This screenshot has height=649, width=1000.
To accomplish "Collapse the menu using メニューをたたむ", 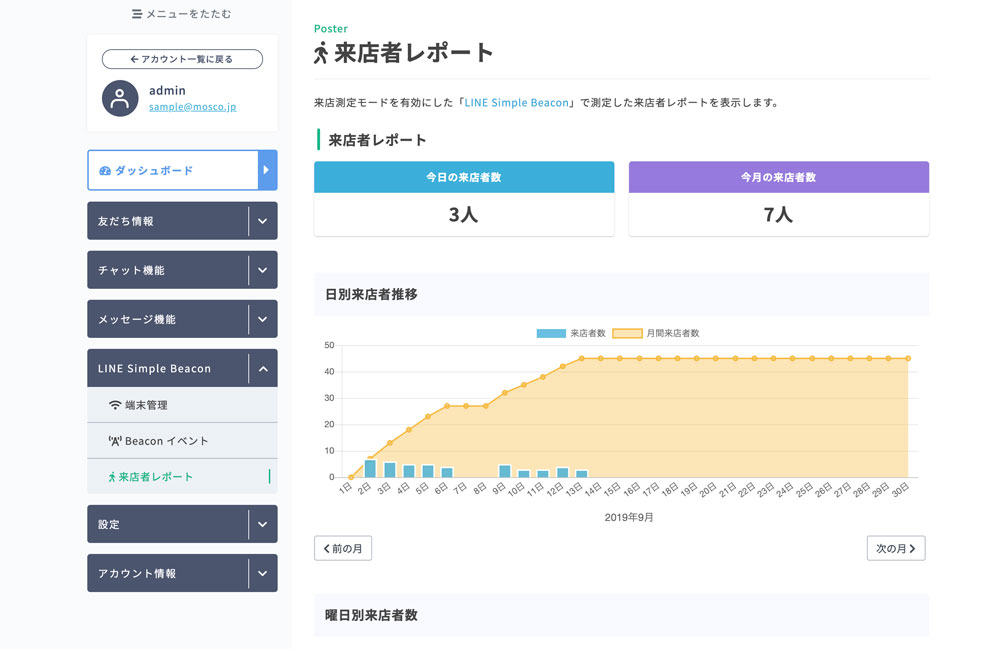I will 182,14.
